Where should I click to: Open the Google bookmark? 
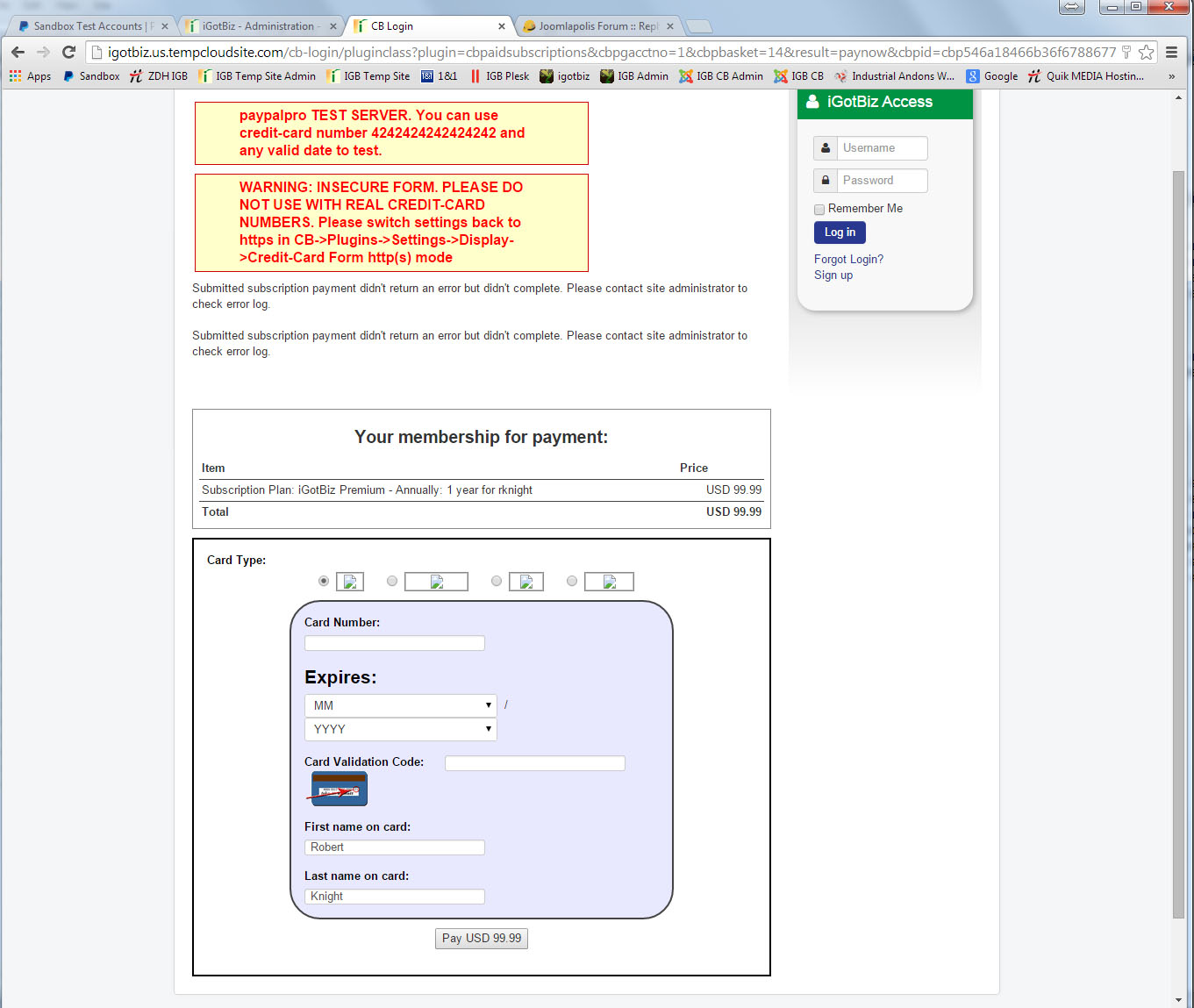point(992,76)
